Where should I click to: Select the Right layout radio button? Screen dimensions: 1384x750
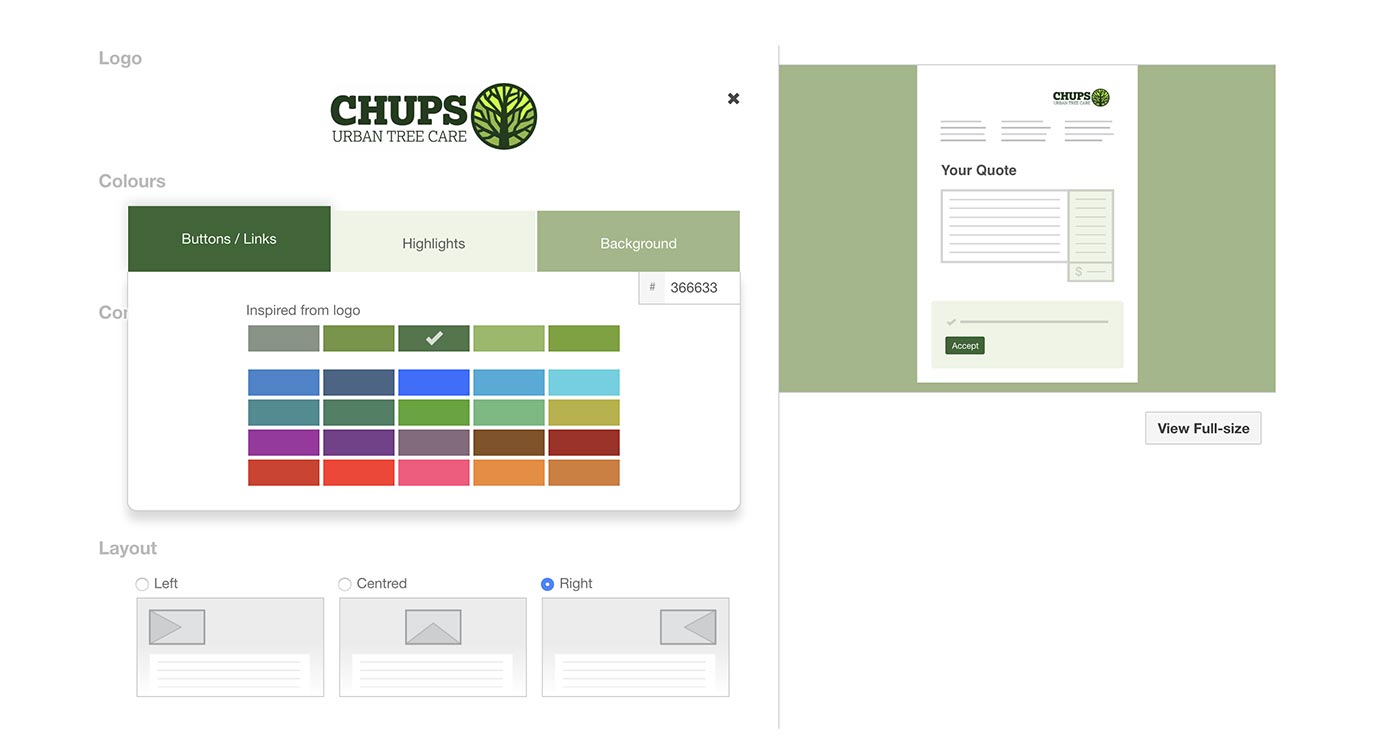point(547,584)
